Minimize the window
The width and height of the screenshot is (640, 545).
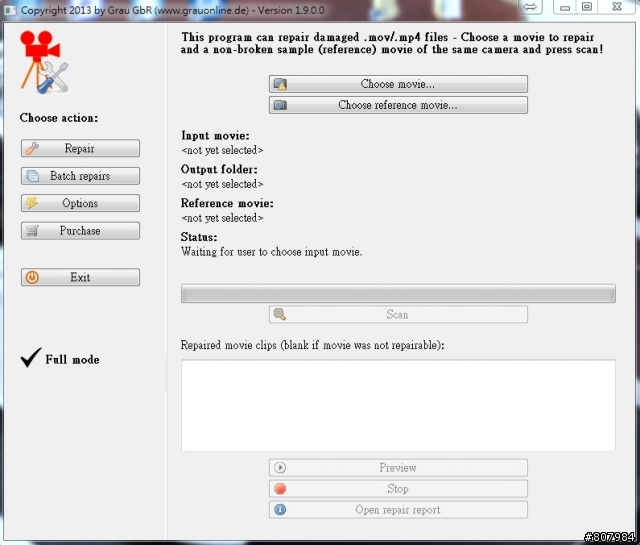[565, 7]
